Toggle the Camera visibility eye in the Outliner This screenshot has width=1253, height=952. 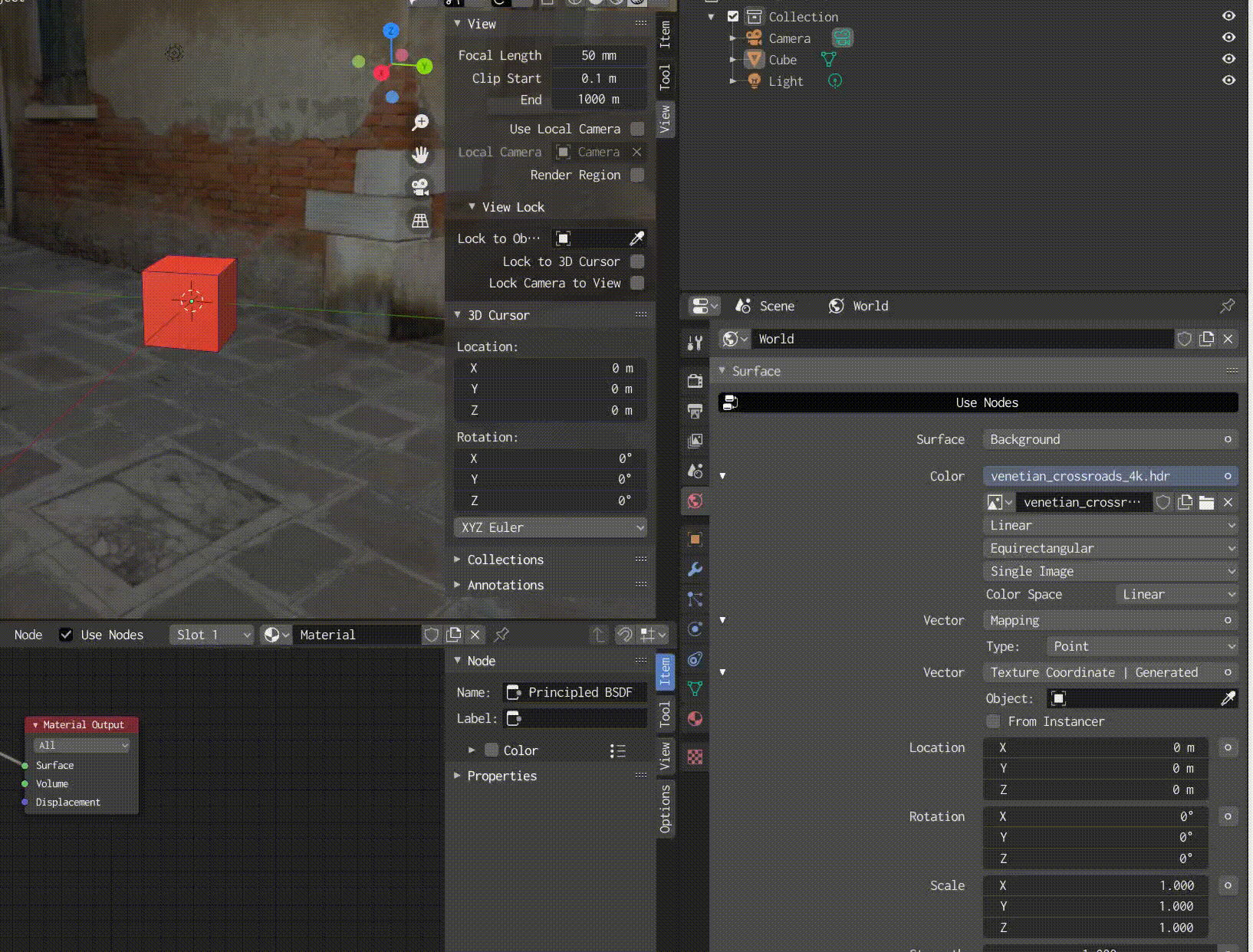click(1228, 37)
